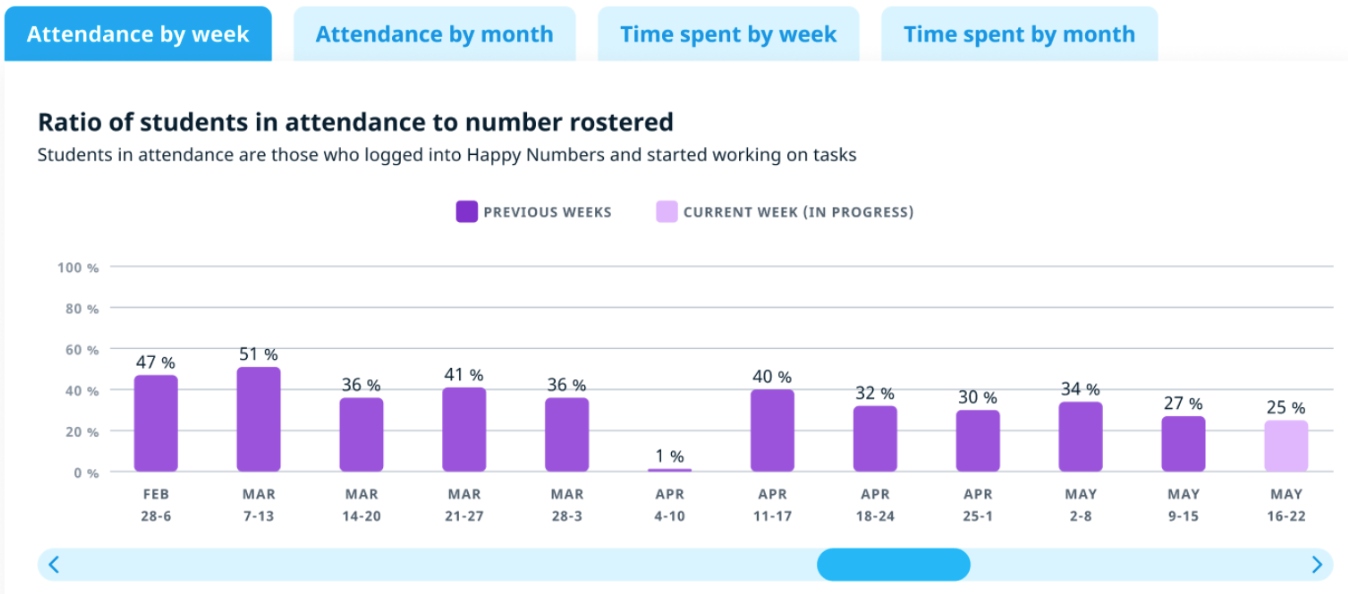
Task: Click the Apr 11-17 bar showing 40%
Action: [772, 431]
